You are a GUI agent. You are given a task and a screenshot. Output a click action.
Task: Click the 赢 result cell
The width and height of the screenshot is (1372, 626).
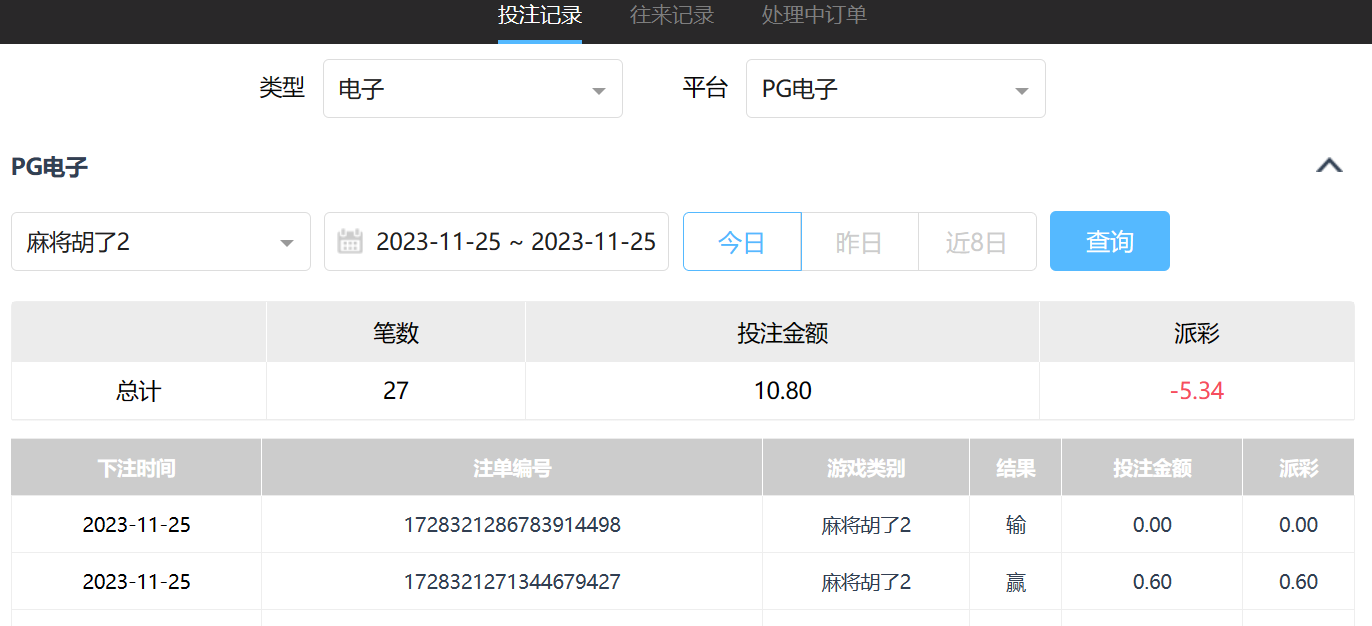[x=1016, y=582]
